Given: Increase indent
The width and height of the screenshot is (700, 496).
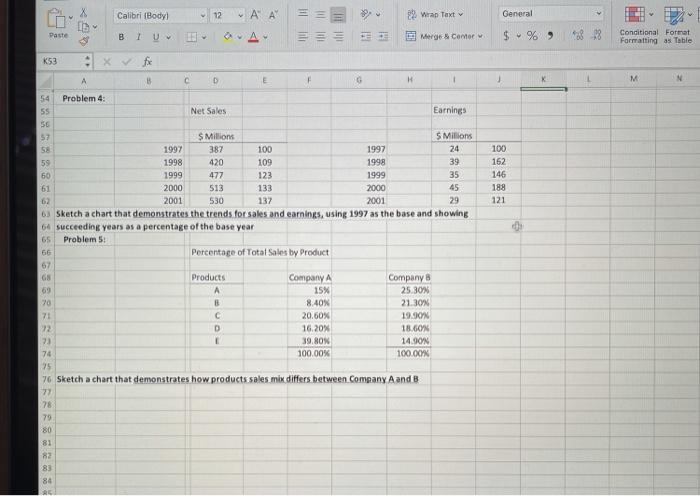Looking at the screenshot, I should point(383,37).
